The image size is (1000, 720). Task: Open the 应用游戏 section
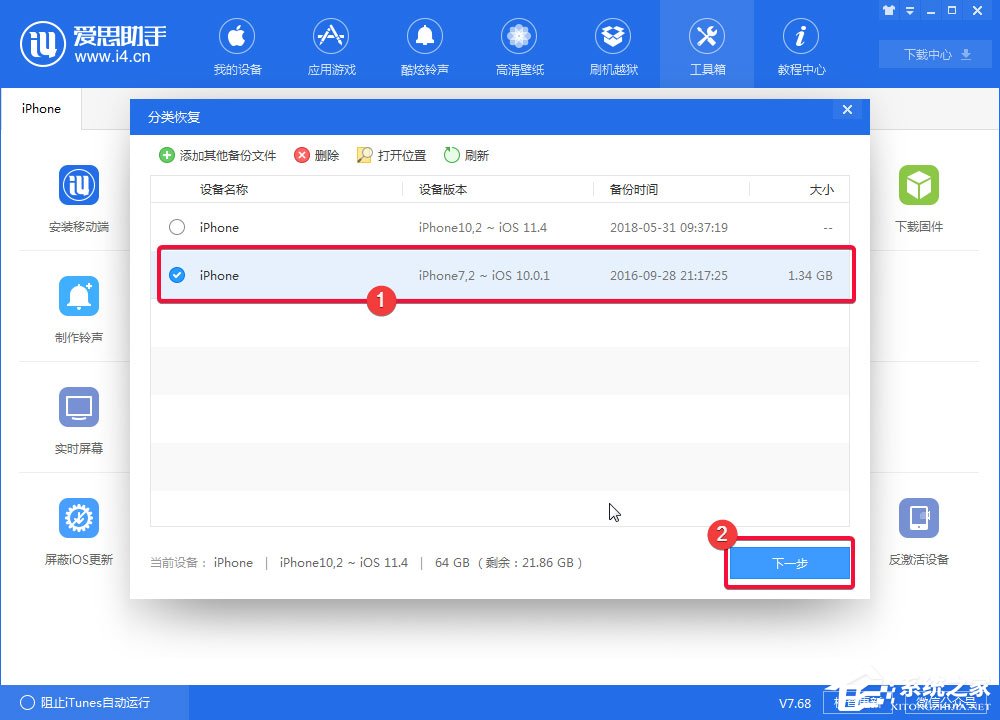click(331, 45)
